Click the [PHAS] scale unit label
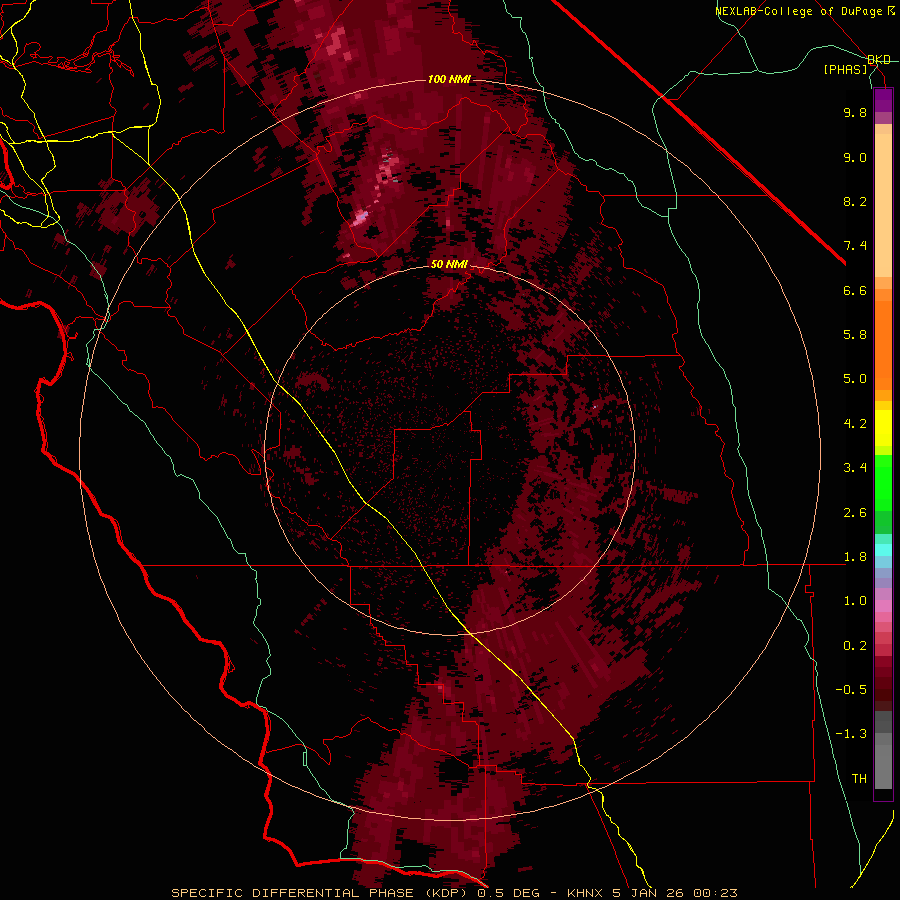The image size is (900, 900). pyautogui.click(x=846, y=69)
